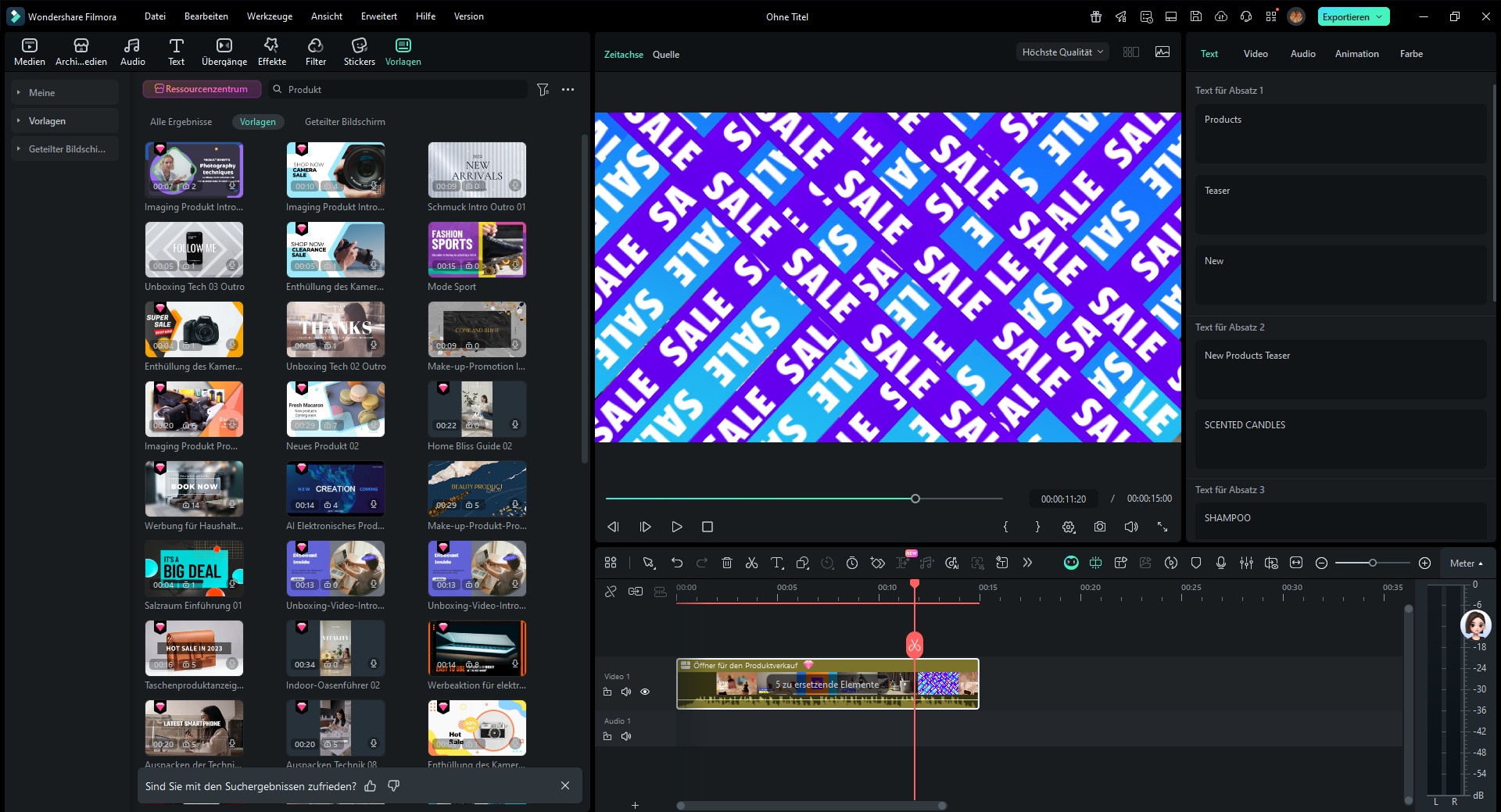
Task: Delete the selected clip with trash icon
Action: [726, 563]
